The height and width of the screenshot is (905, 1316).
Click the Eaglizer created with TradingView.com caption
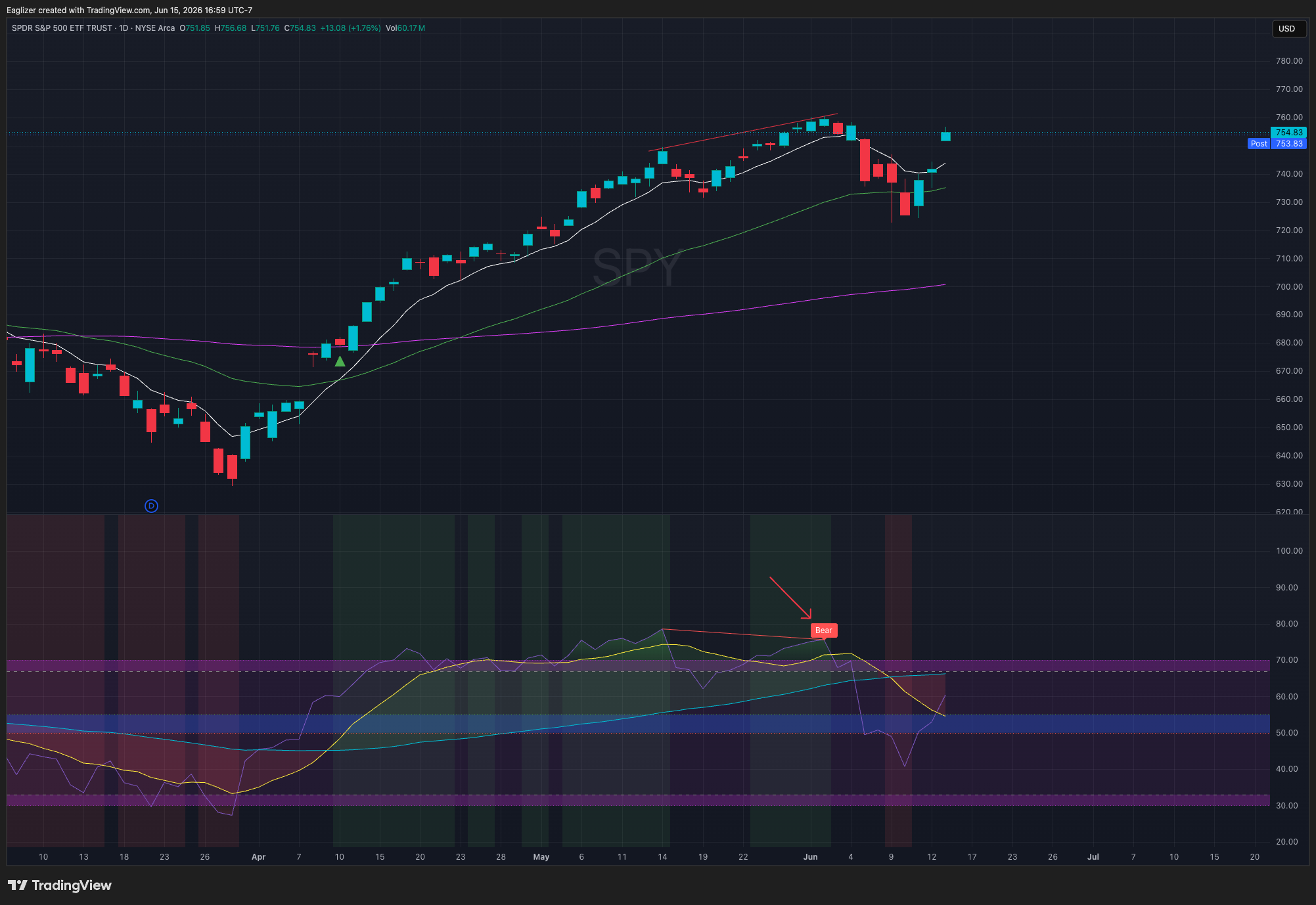pyautogui.click(x=129, y=10)
